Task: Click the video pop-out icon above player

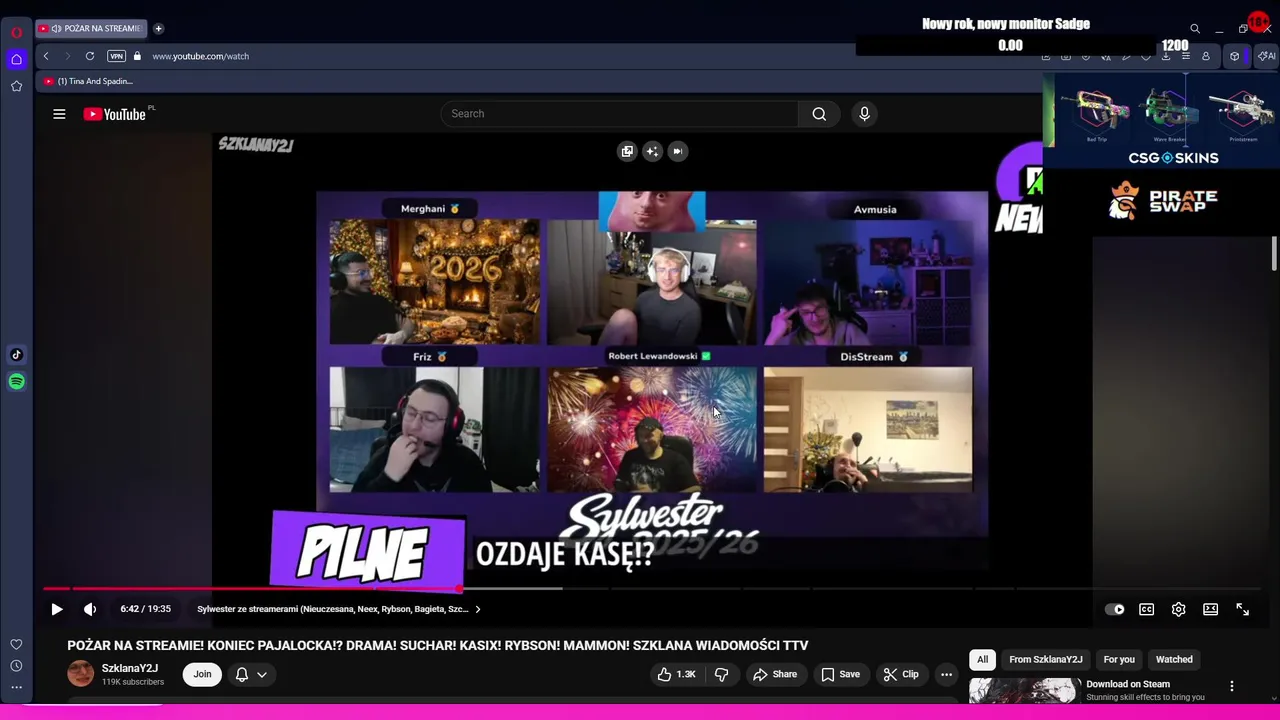Action: pos(627,151)
